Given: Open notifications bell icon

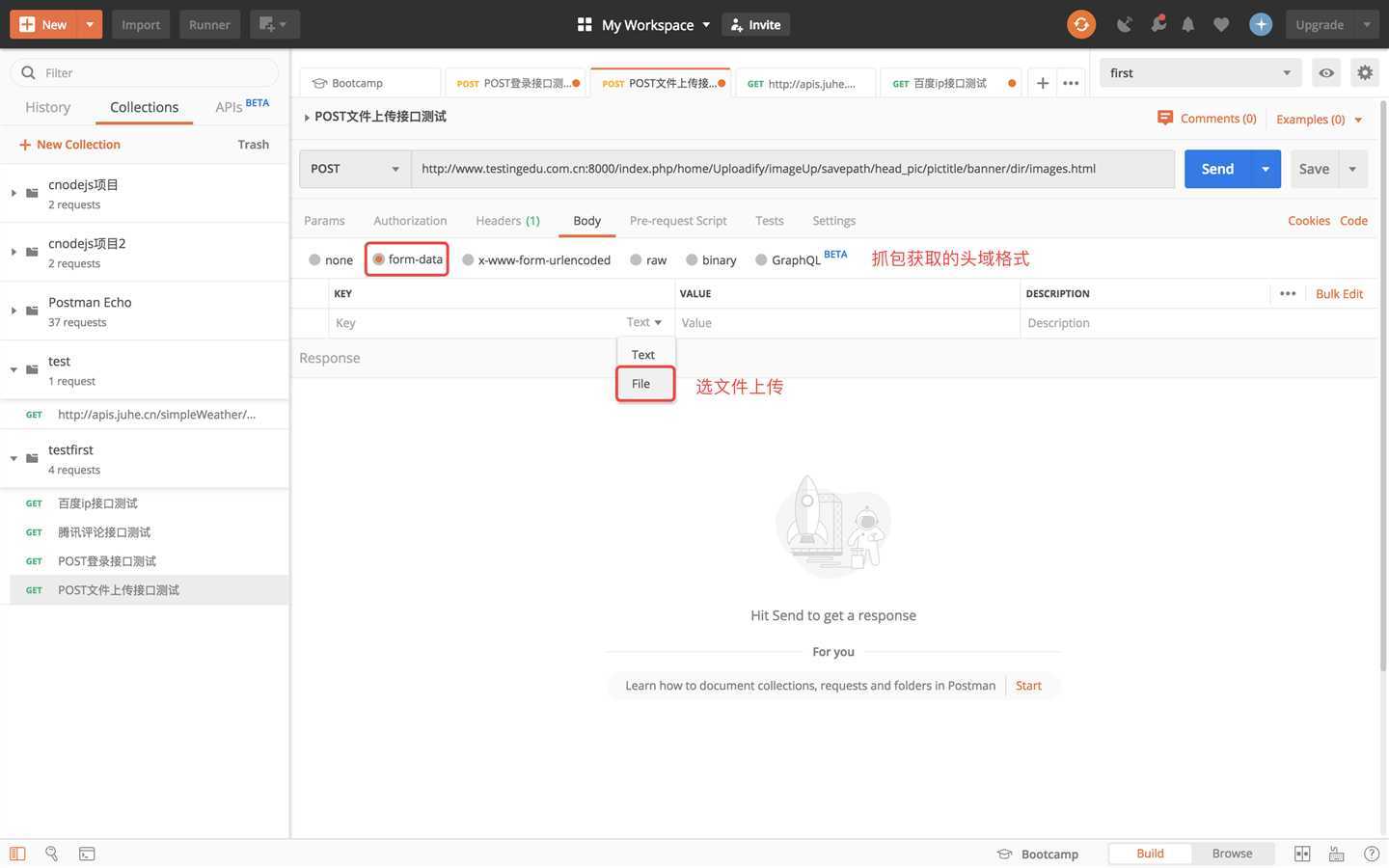Looking at the screenshot, I should coord(1188,24).
